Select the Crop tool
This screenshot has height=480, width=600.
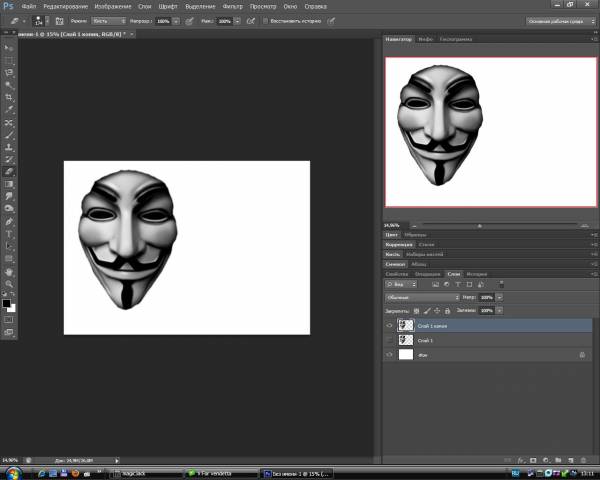coord(9,98)
